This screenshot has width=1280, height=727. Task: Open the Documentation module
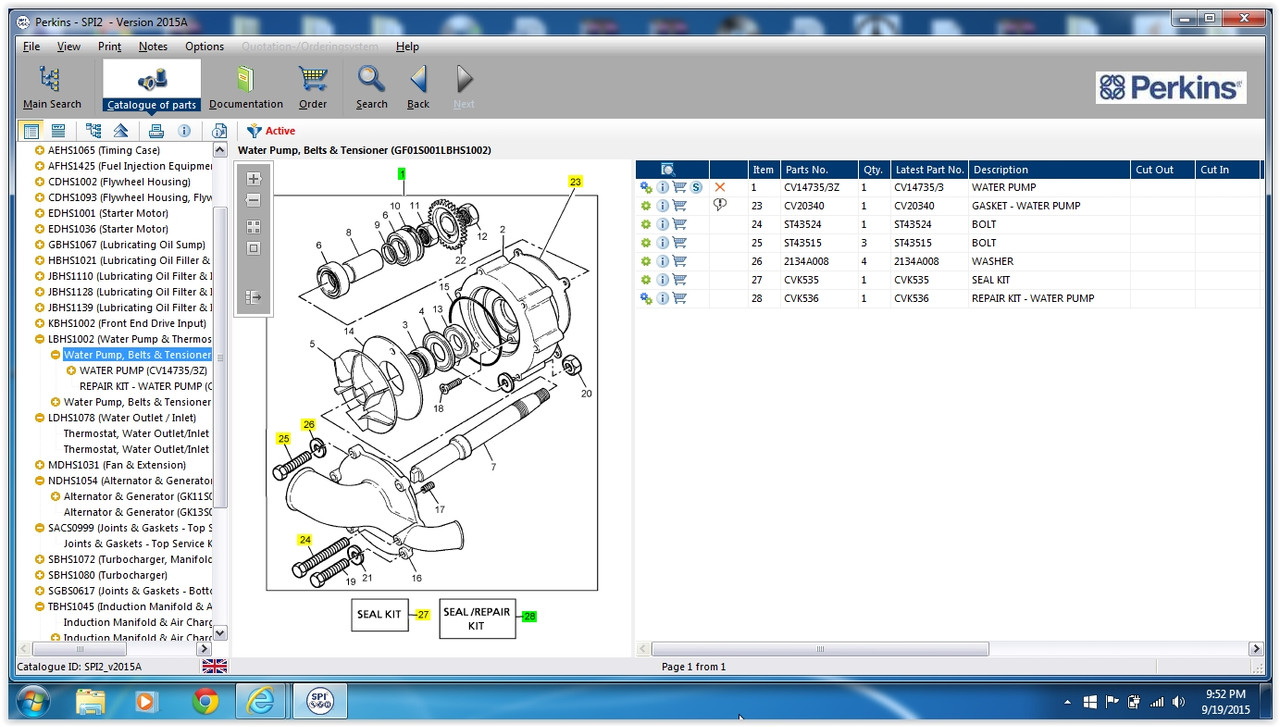click(246, 87)
